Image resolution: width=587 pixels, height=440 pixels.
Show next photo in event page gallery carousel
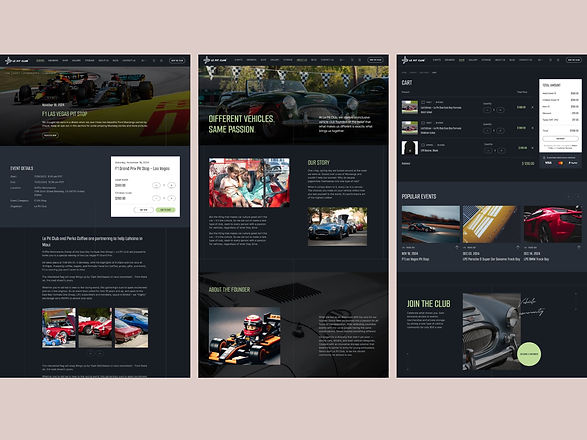point(100,353)
